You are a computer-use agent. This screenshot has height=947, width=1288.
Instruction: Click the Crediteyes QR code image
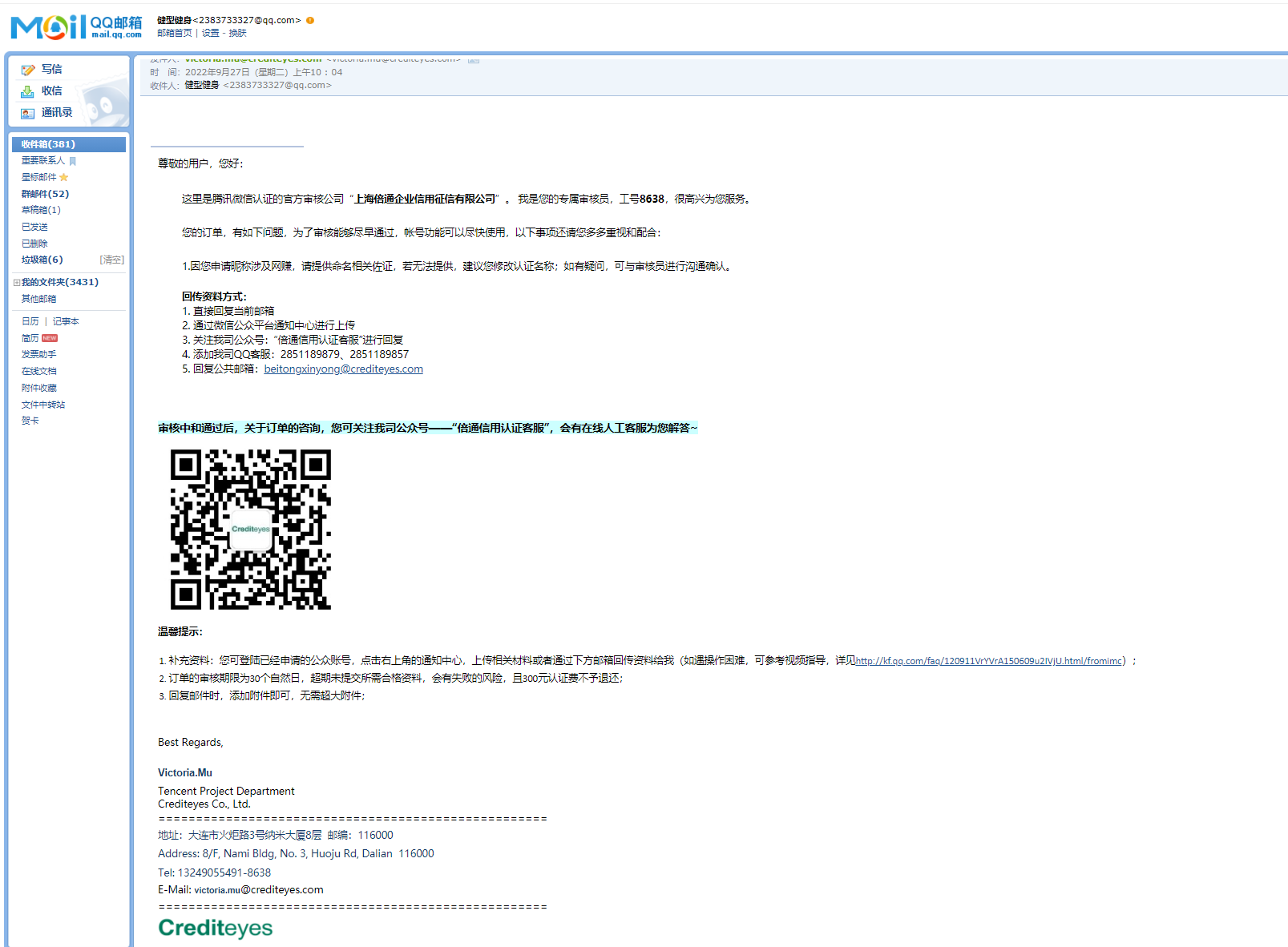(x=251, y=529)
